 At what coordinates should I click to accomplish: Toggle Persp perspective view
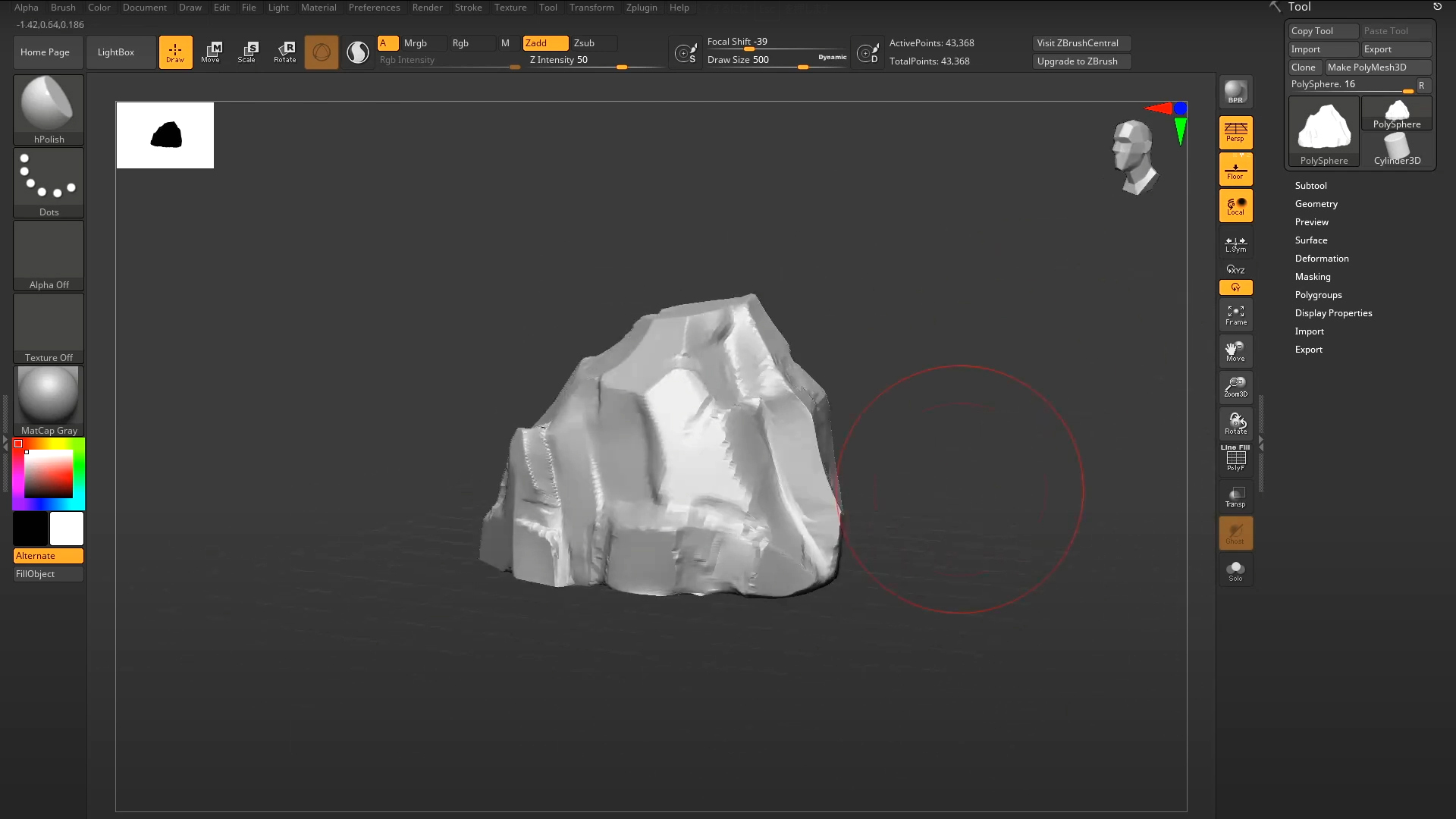(1235, 132)
